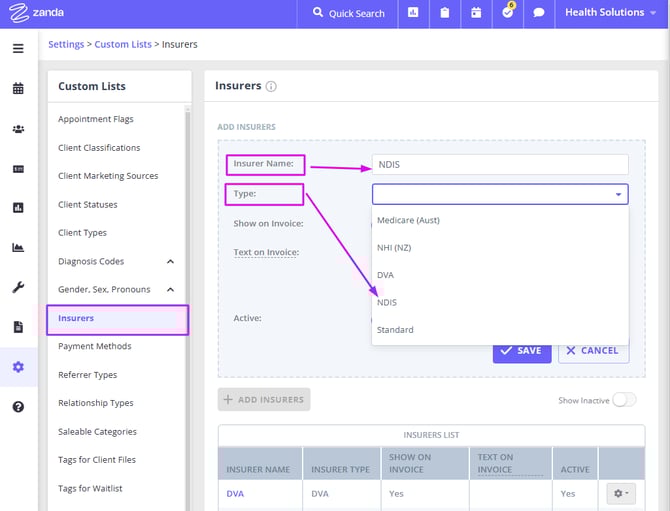The height and width of the screenshot is (511, 670).
Task: Open the chat messages icon in header
Action: click(538, 13)
